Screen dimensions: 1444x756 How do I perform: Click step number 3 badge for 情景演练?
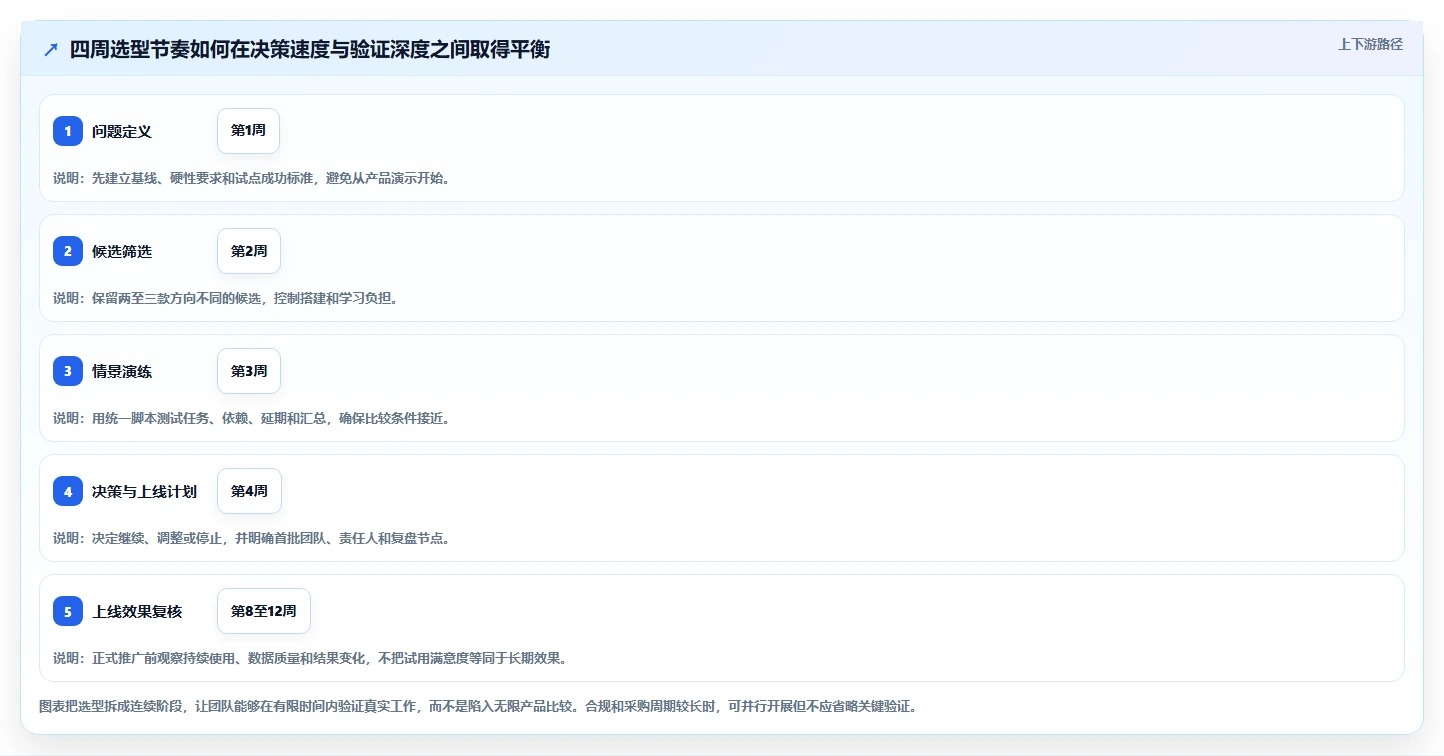(68, 371)
